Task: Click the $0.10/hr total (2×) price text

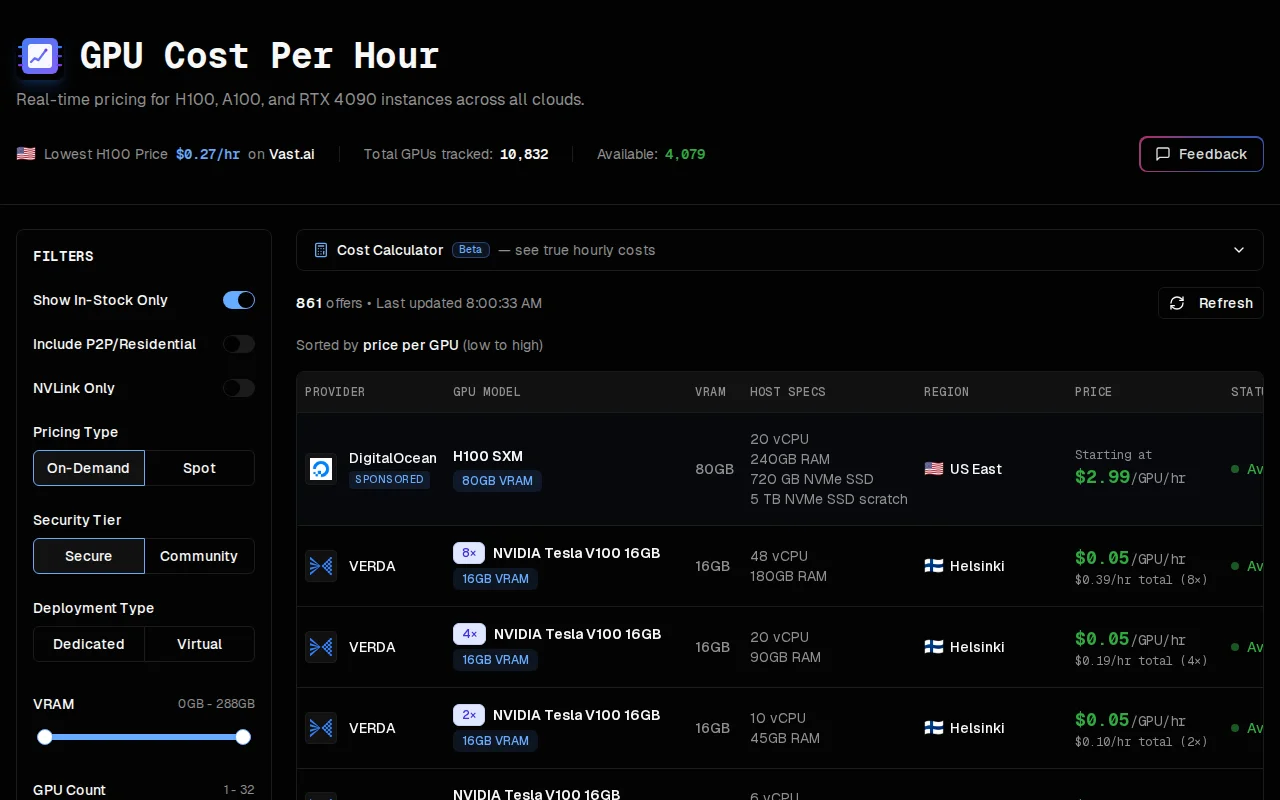Action: (1141, 742)
